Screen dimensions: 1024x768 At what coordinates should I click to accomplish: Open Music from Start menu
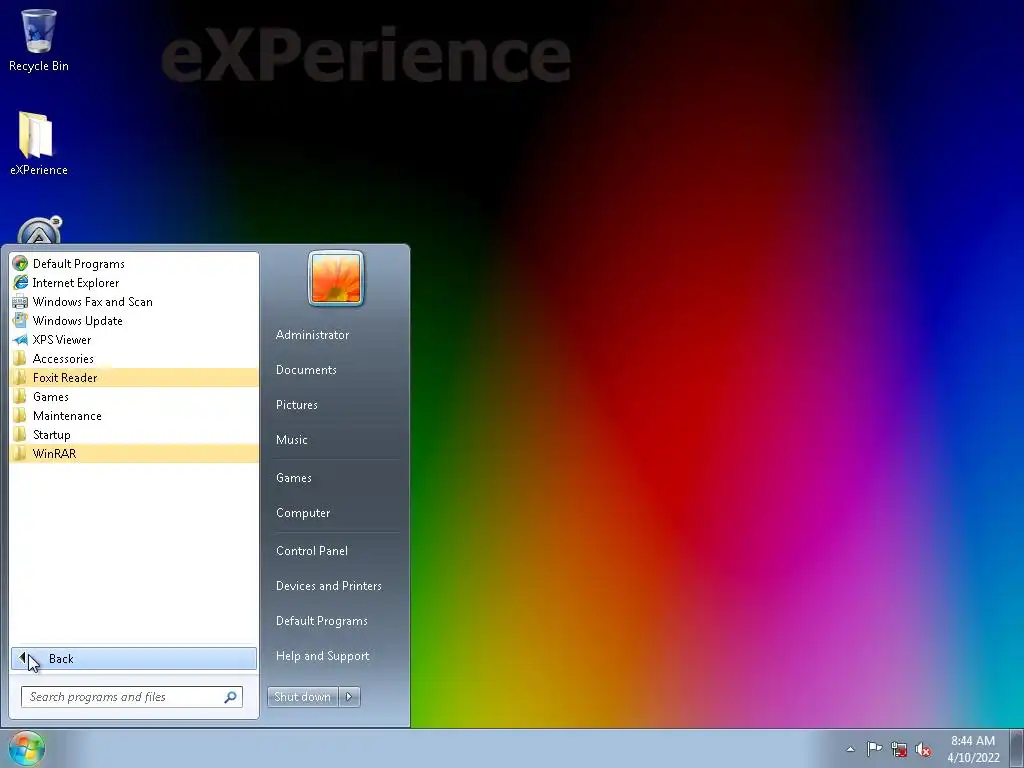(x=291, y=440)
